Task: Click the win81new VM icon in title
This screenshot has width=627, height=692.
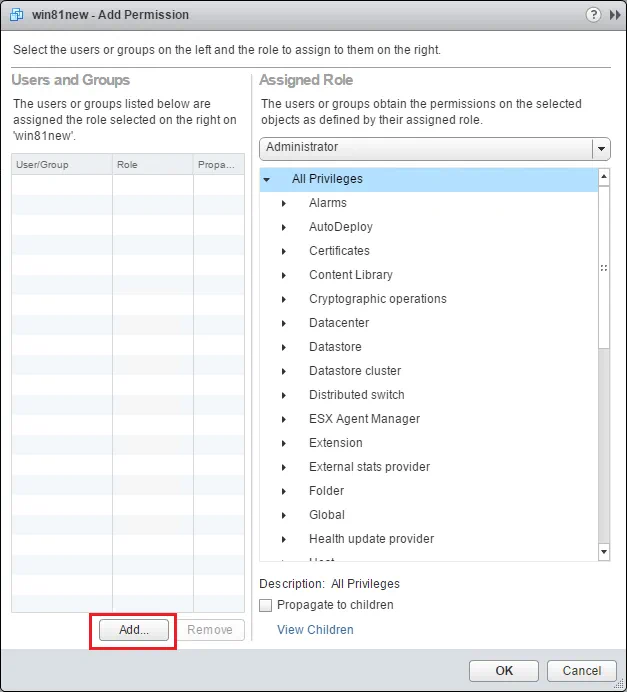Action: (x=17, y=15)
